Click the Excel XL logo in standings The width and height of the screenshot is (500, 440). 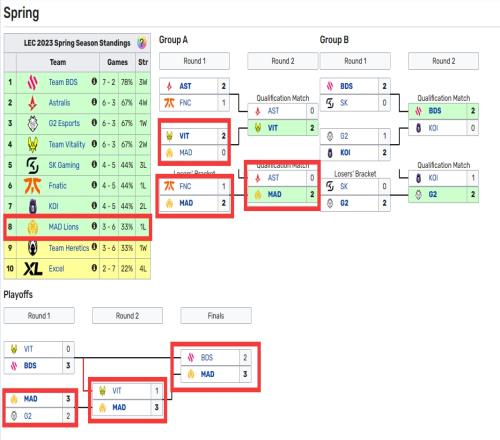tap(33, 269)
